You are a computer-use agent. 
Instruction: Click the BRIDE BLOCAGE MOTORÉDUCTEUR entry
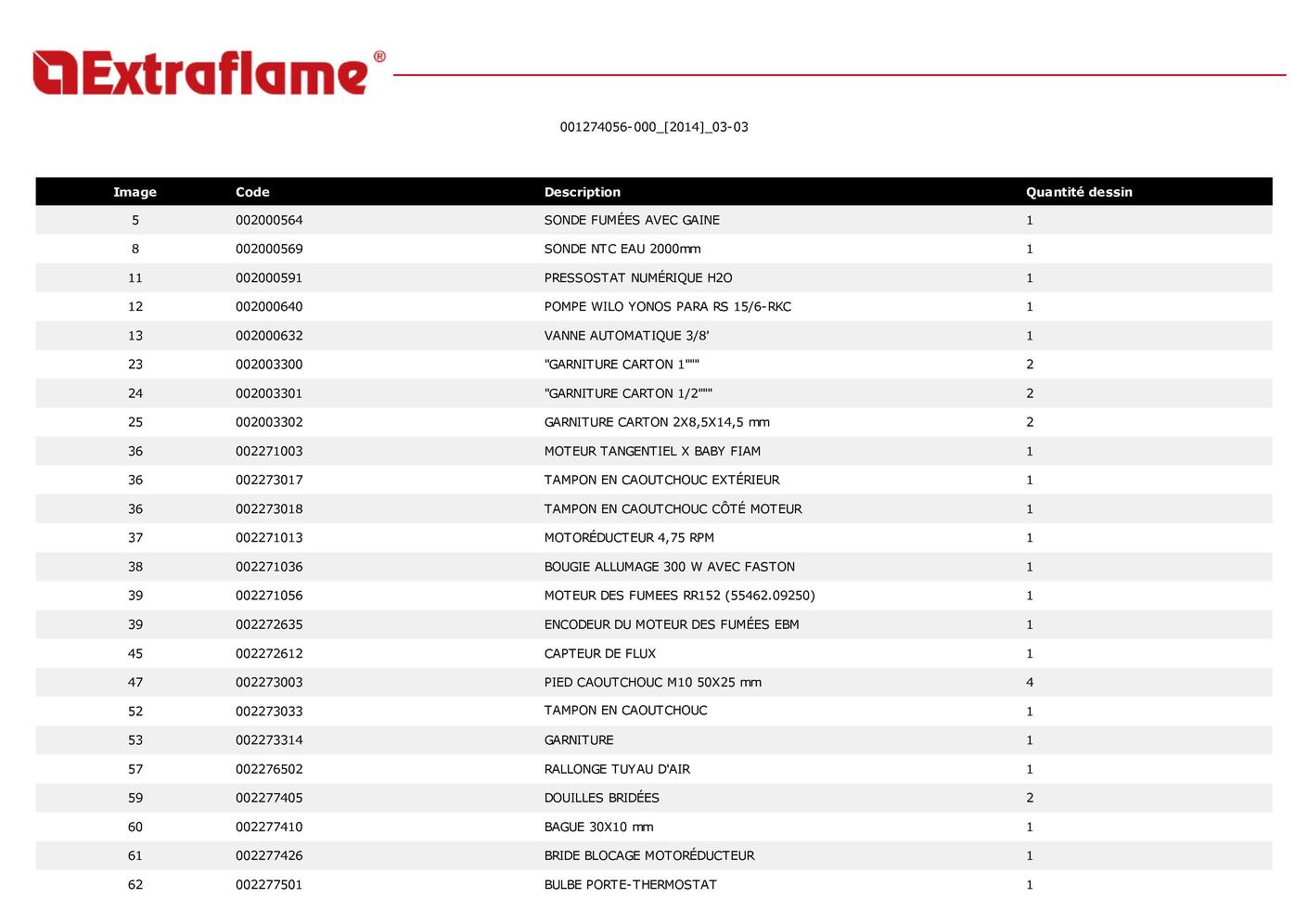click(x=648, y=855)
